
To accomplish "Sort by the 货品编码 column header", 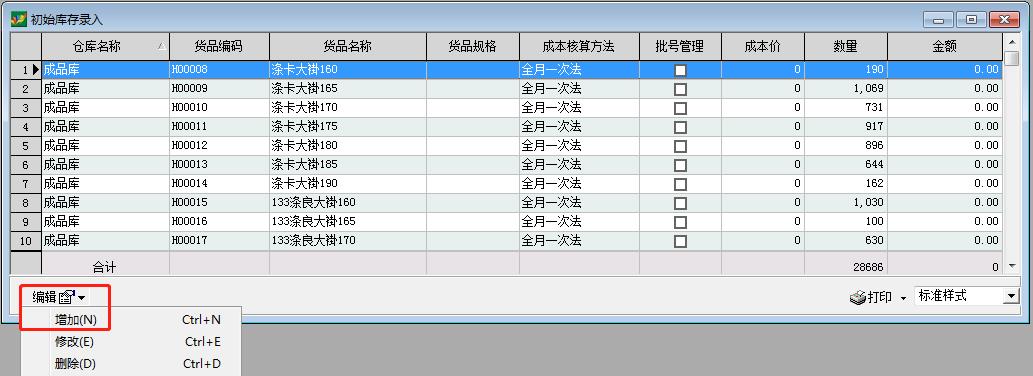I will [219, 47].
